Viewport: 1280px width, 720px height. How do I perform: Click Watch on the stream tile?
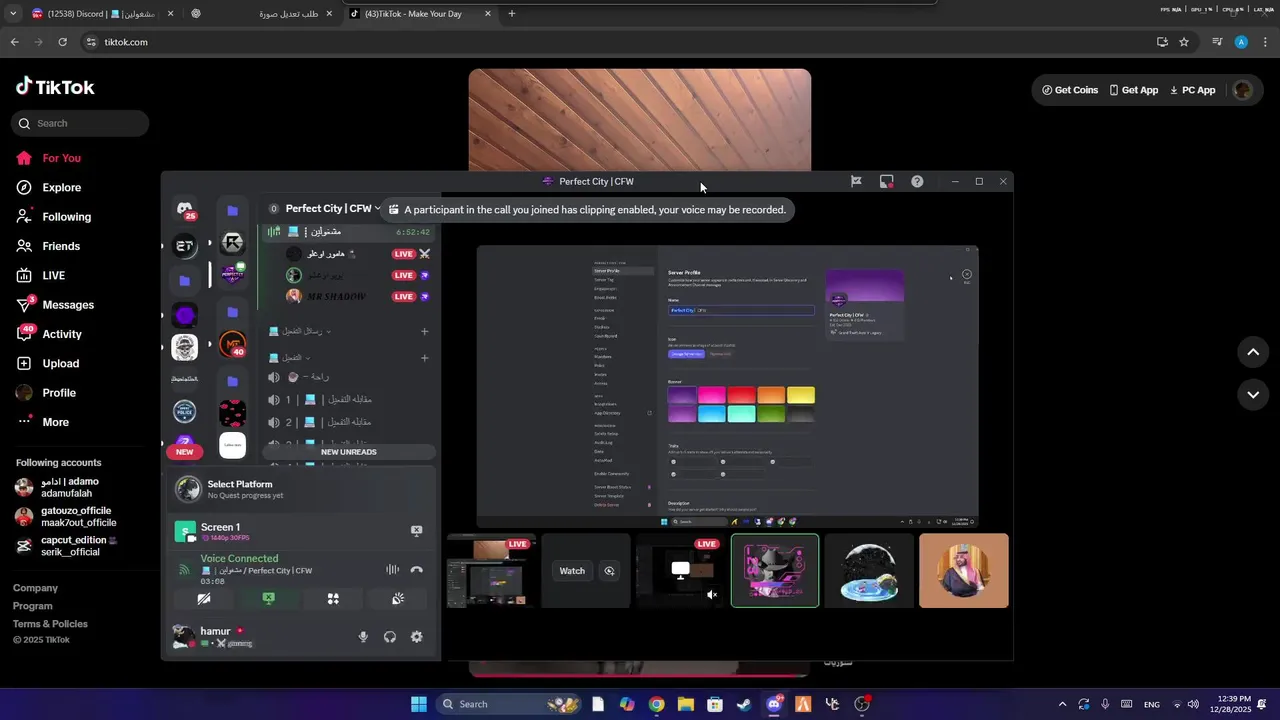[x=572, y=571]
